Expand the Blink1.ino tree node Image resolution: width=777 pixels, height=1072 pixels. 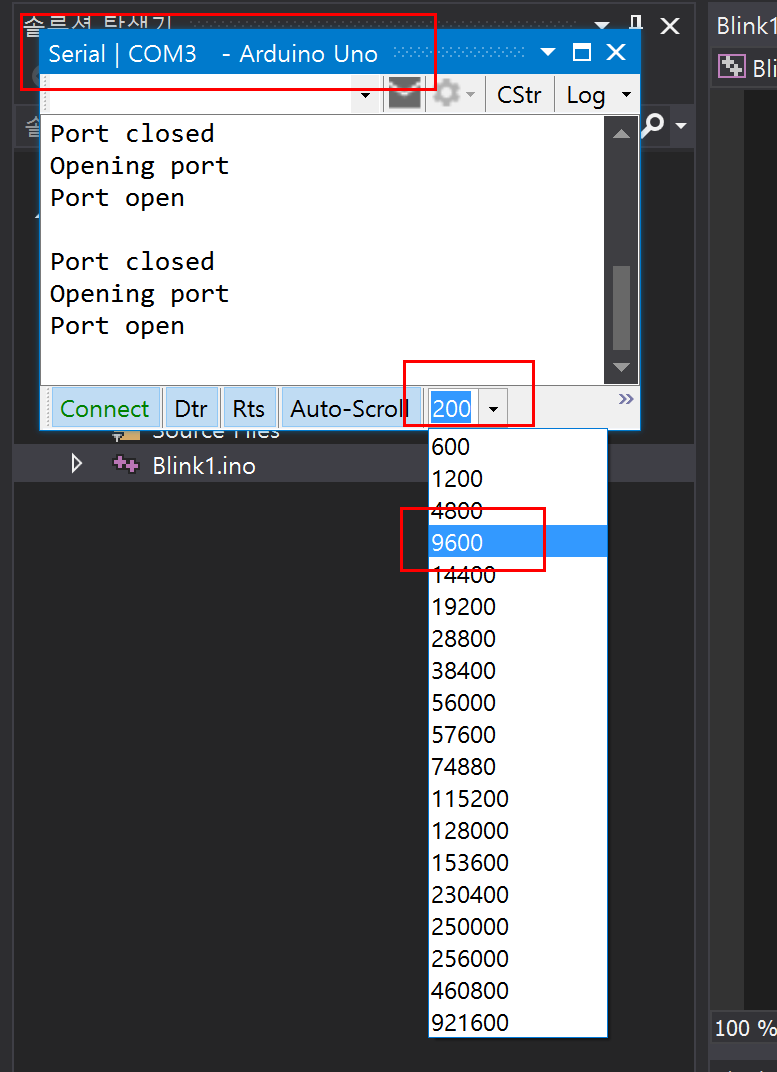point(77,465)
